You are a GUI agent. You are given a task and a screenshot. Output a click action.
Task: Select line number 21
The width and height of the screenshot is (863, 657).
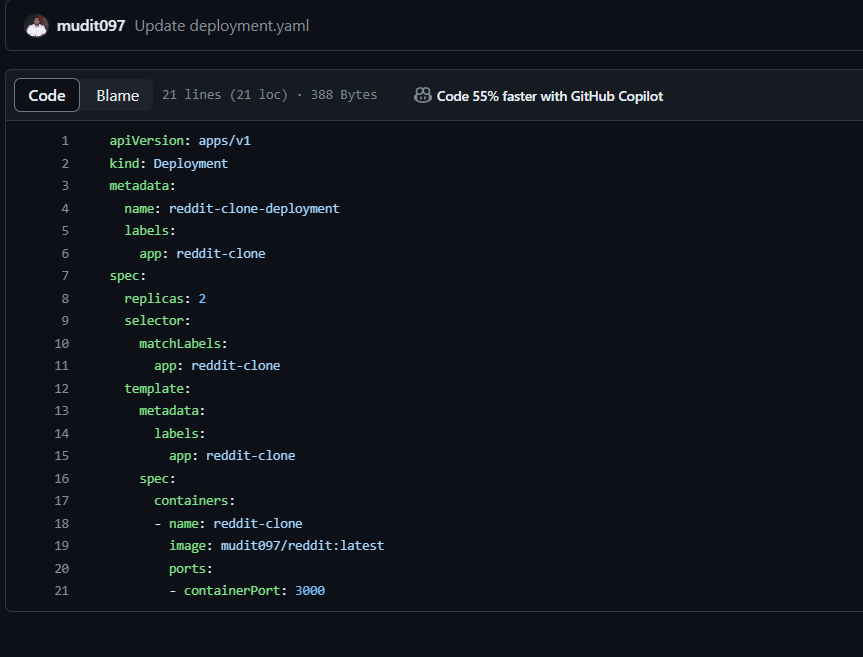click(62, 591)
